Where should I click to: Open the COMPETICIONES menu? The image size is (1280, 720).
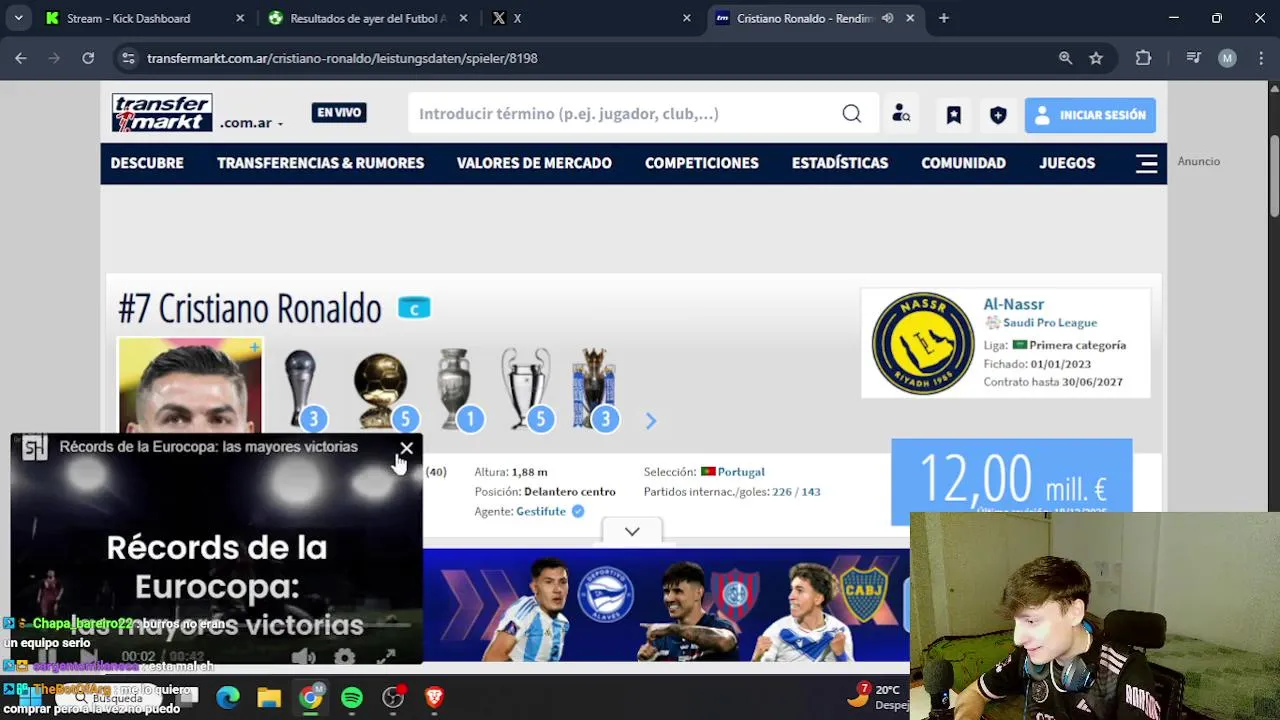coord(702,163)
